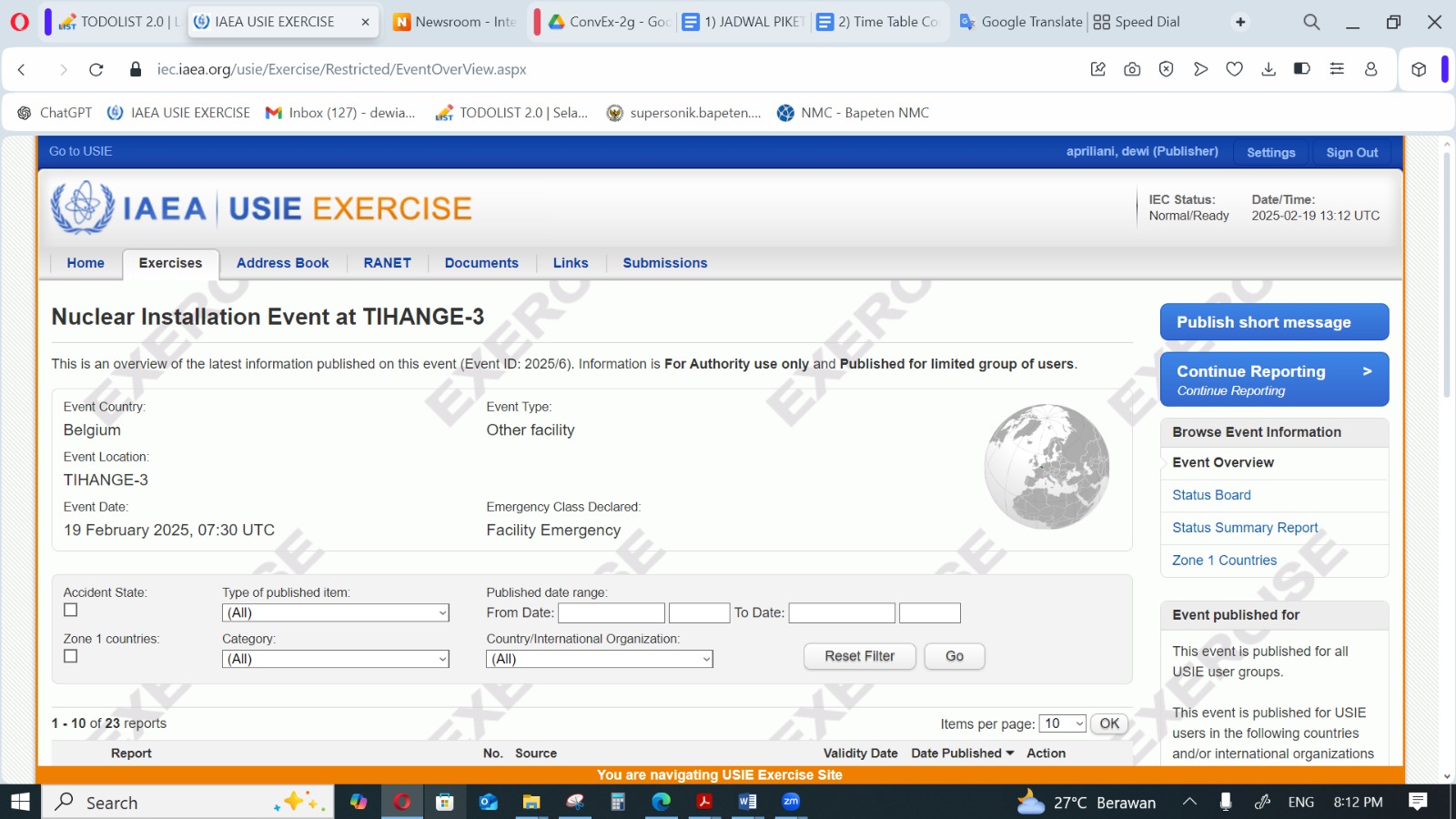Image resolution: width=1456 pixels, height=819 pixels.
Task: Open Windows notification center icon
Action: click(x=1418, y=802)
